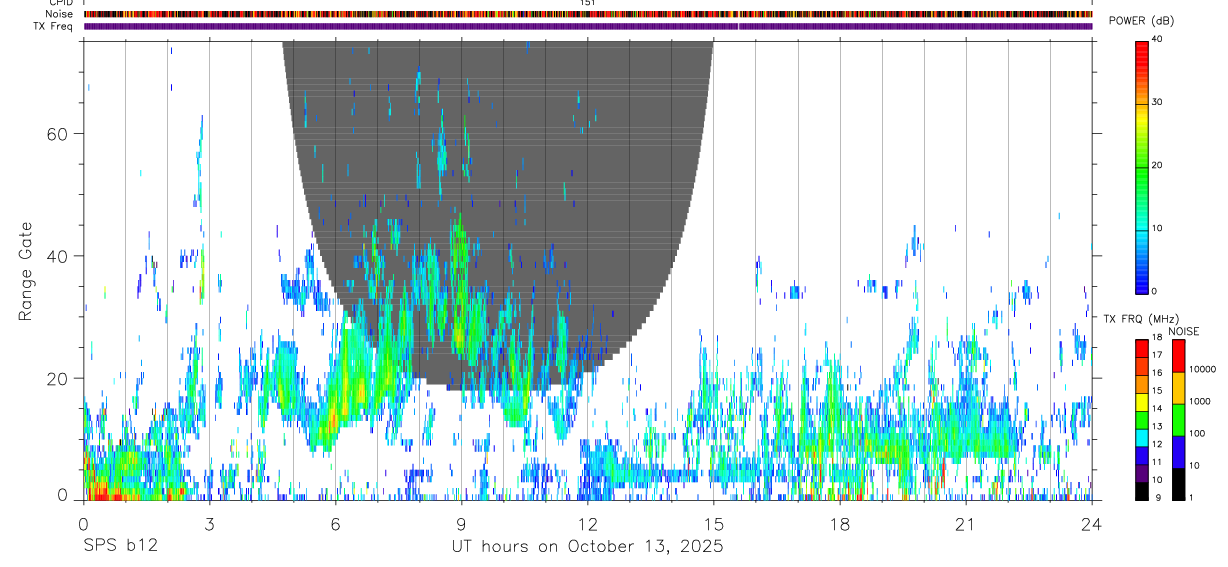This screenshot has height=567, width=1228.
Task: Click the 9 tick on UT hours axis
Action: click(x=461, y=524)
